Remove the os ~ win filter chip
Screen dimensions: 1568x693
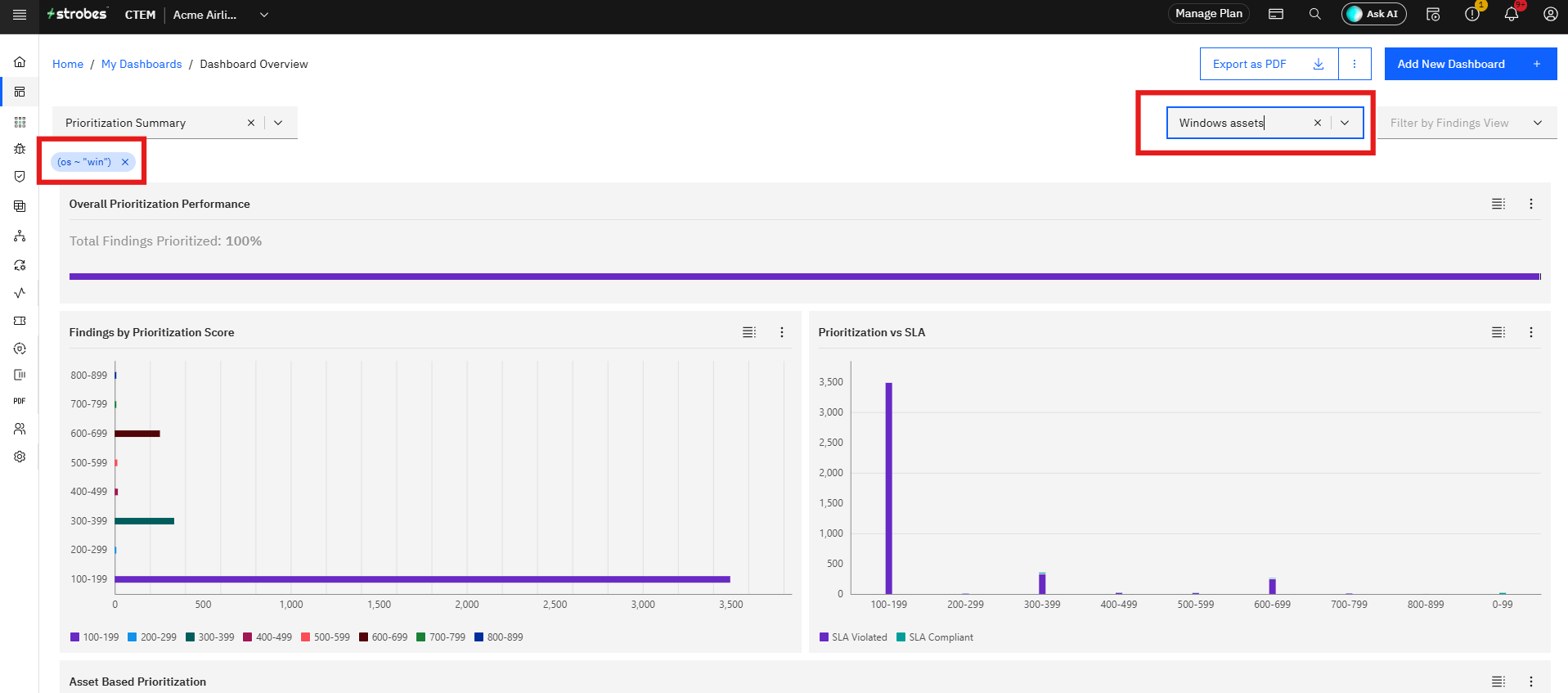pos(125,162)
